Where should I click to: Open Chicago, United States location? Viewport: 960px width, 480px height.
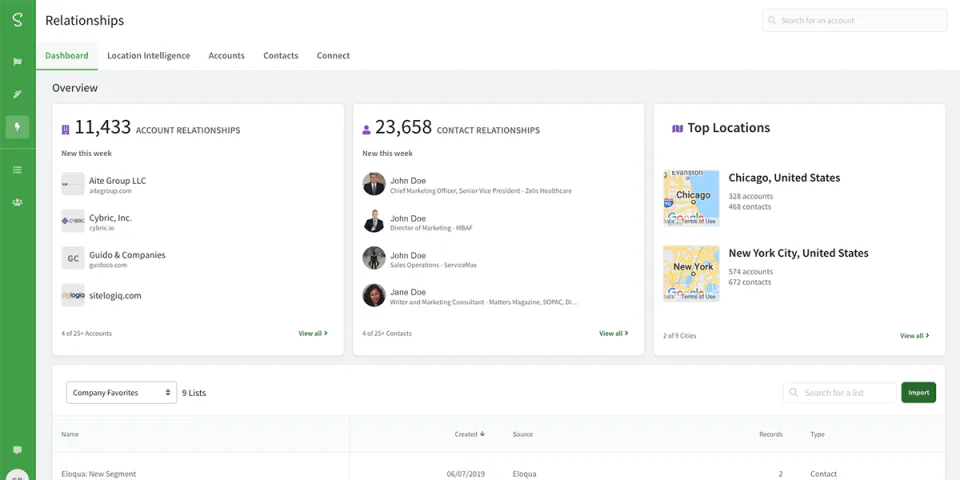(x=784, y=178)
